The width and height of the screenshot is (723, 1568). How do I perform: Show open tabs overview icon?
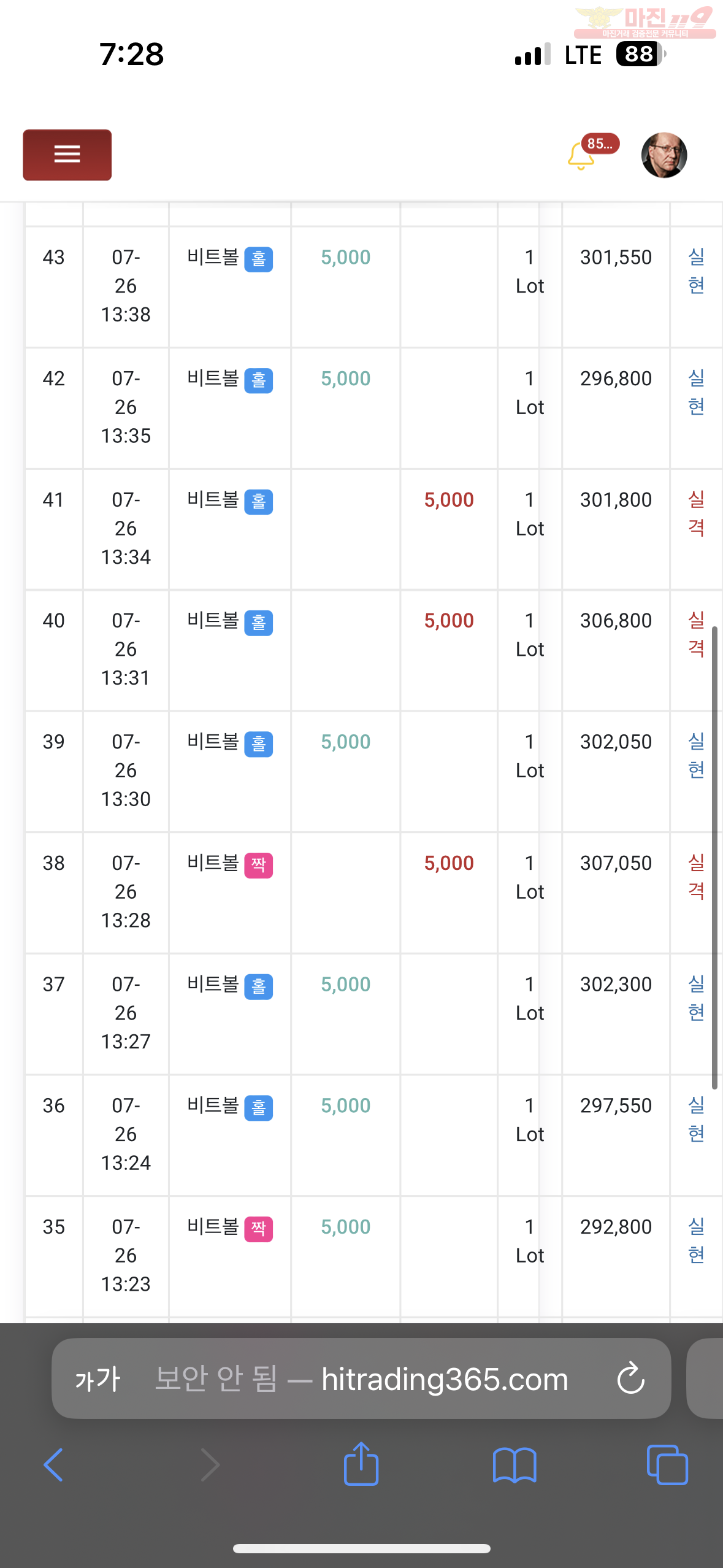click(x=667, y=1465)
